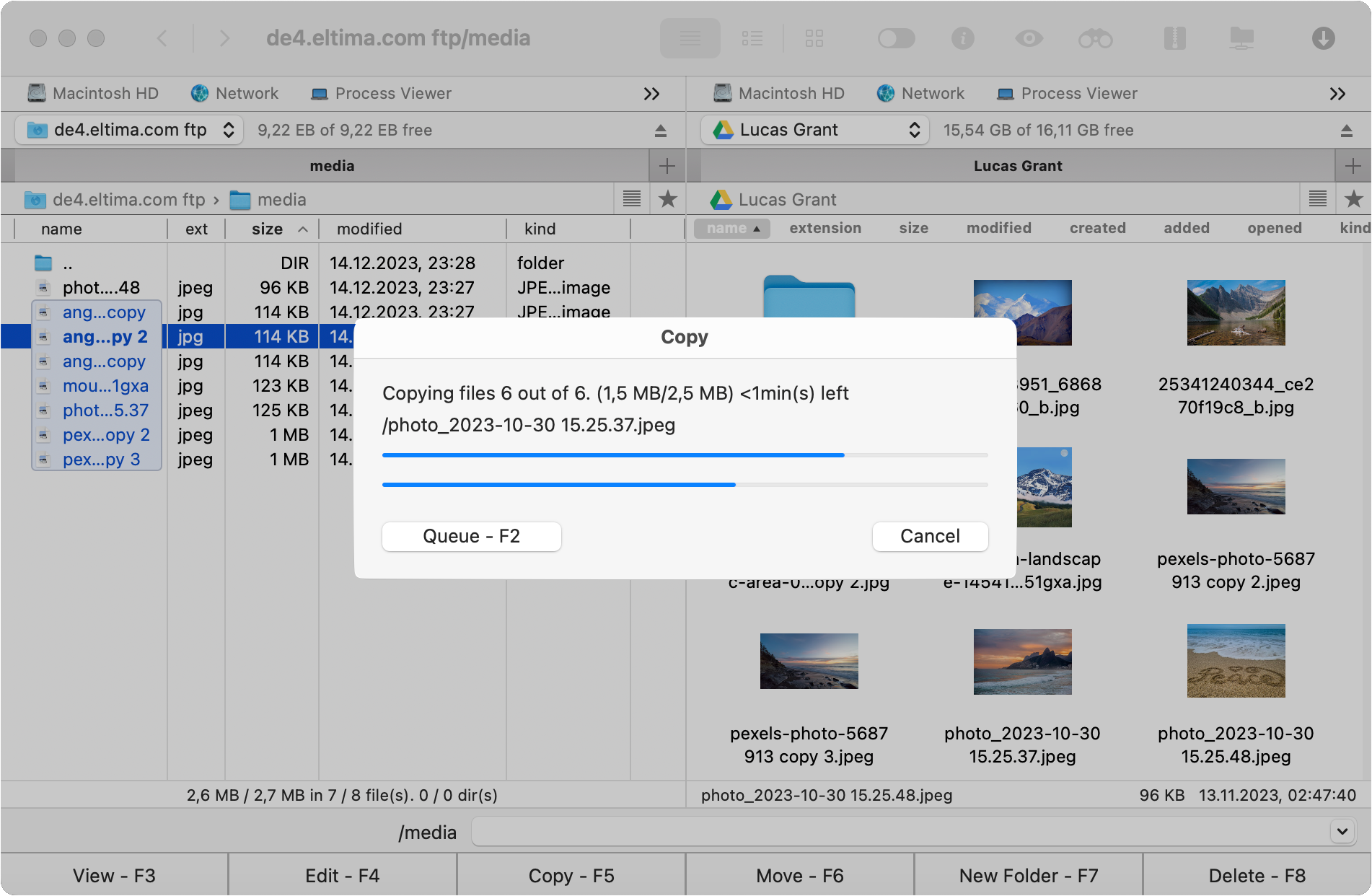The image size is (1372, 896).
Task: Sort right pane by name column
Action: pyautogui.click(x=731, y=228)
